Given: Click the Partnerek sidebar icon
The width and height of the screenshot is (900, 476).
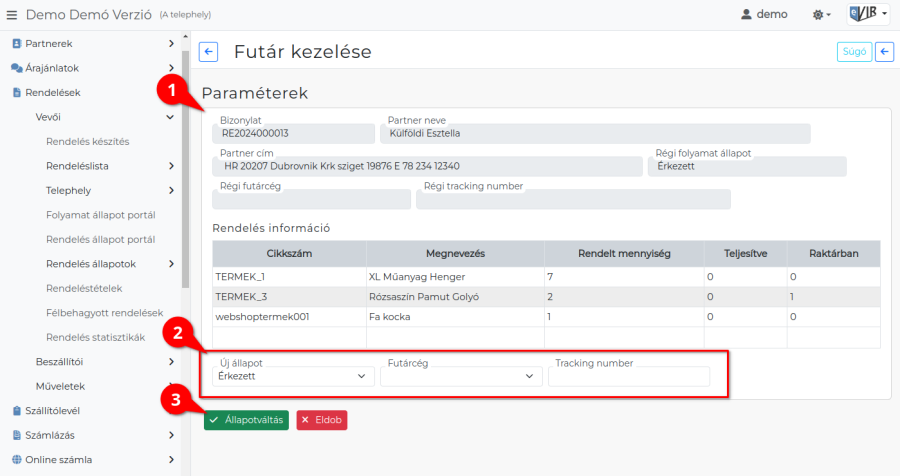Looking at the screenshot, I should click(16, 44).
